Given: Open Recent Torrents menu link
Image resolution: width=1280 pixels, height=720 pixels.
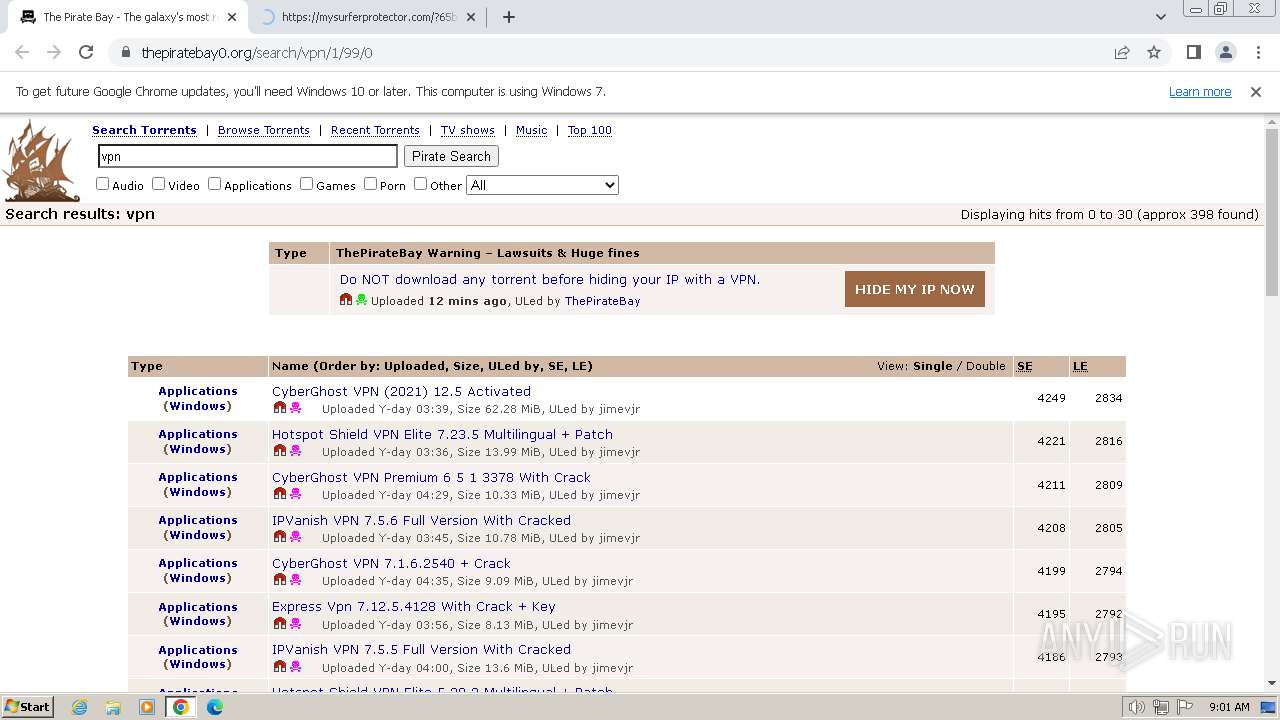Looking at the screenshot, I should pyautogui.click(x=375, y=130).
